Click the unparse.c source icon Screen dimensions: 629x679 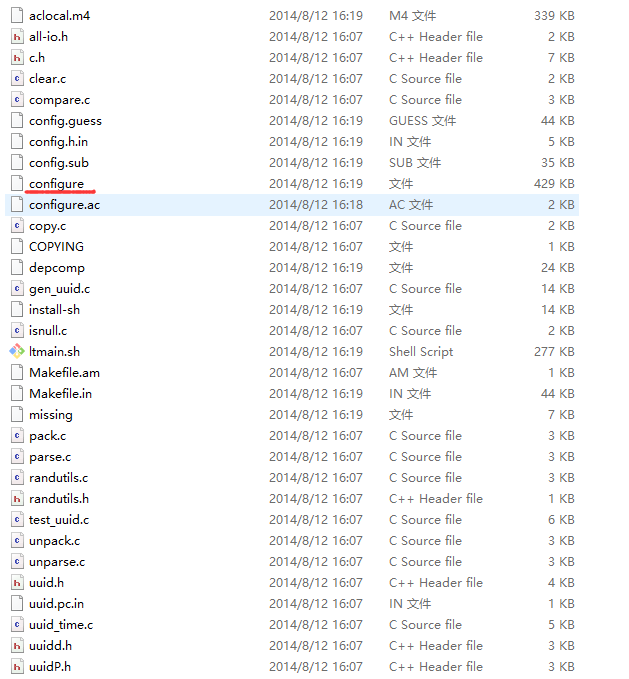17,562
